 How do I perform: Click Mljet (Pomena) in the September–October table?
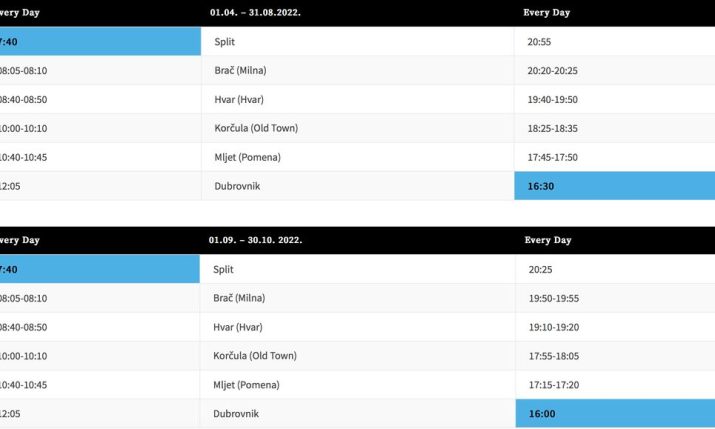[247, 385]
